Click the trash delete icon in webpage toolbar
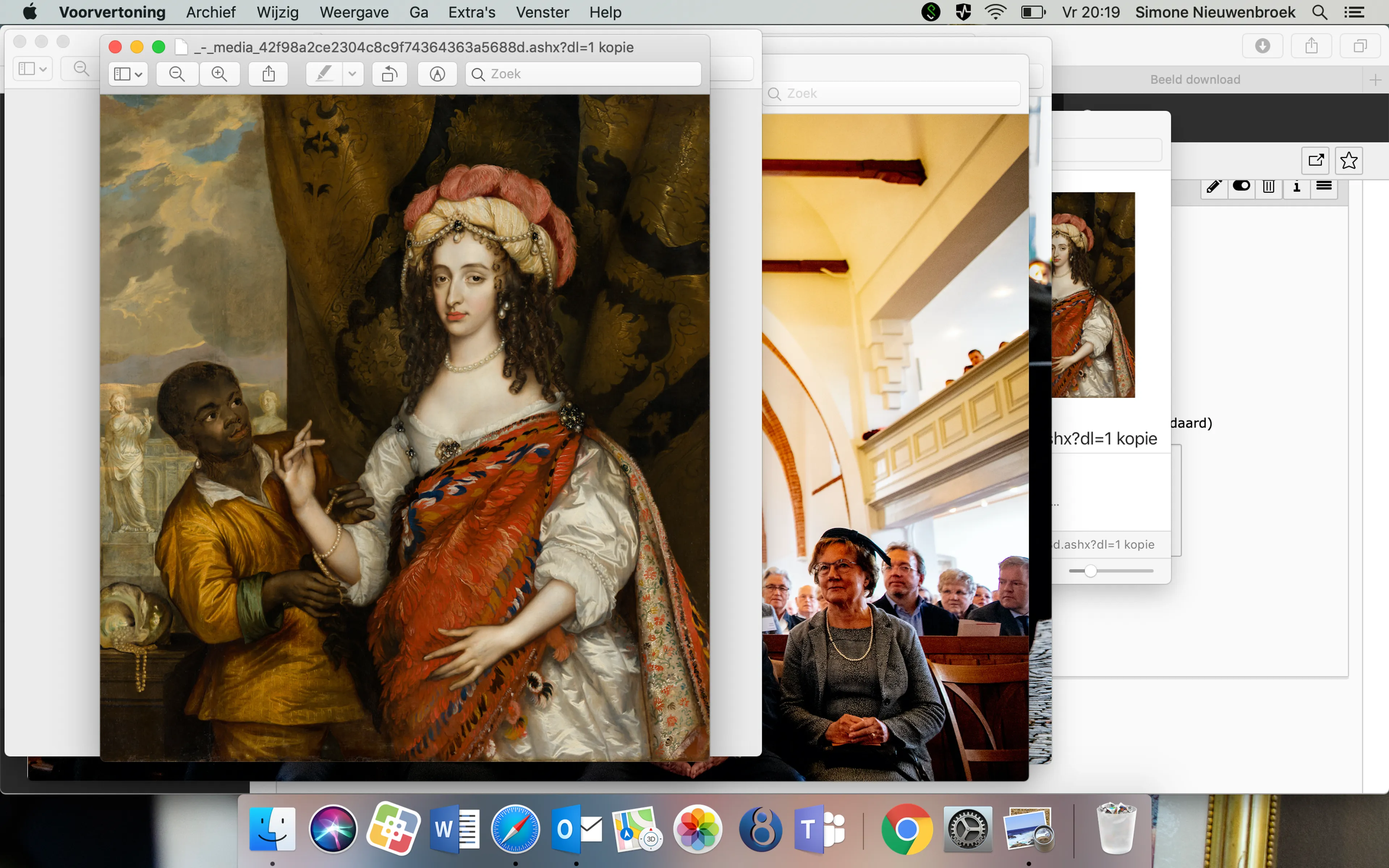The height and width of the screenshot is (868, 1389). 1269,187
